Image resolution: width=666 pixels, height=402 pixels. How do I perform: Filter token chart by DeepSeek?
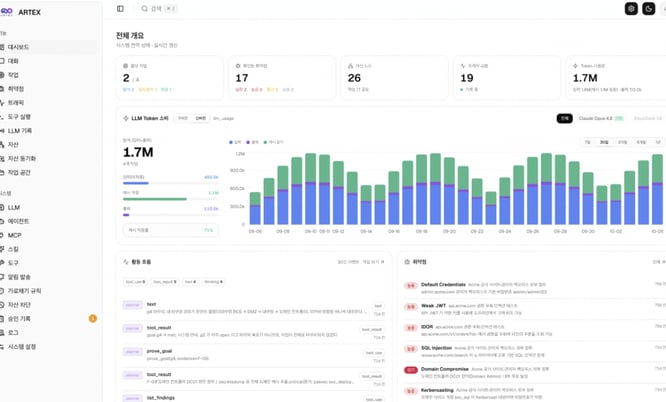pyautogui.click(x=647, y=118)
